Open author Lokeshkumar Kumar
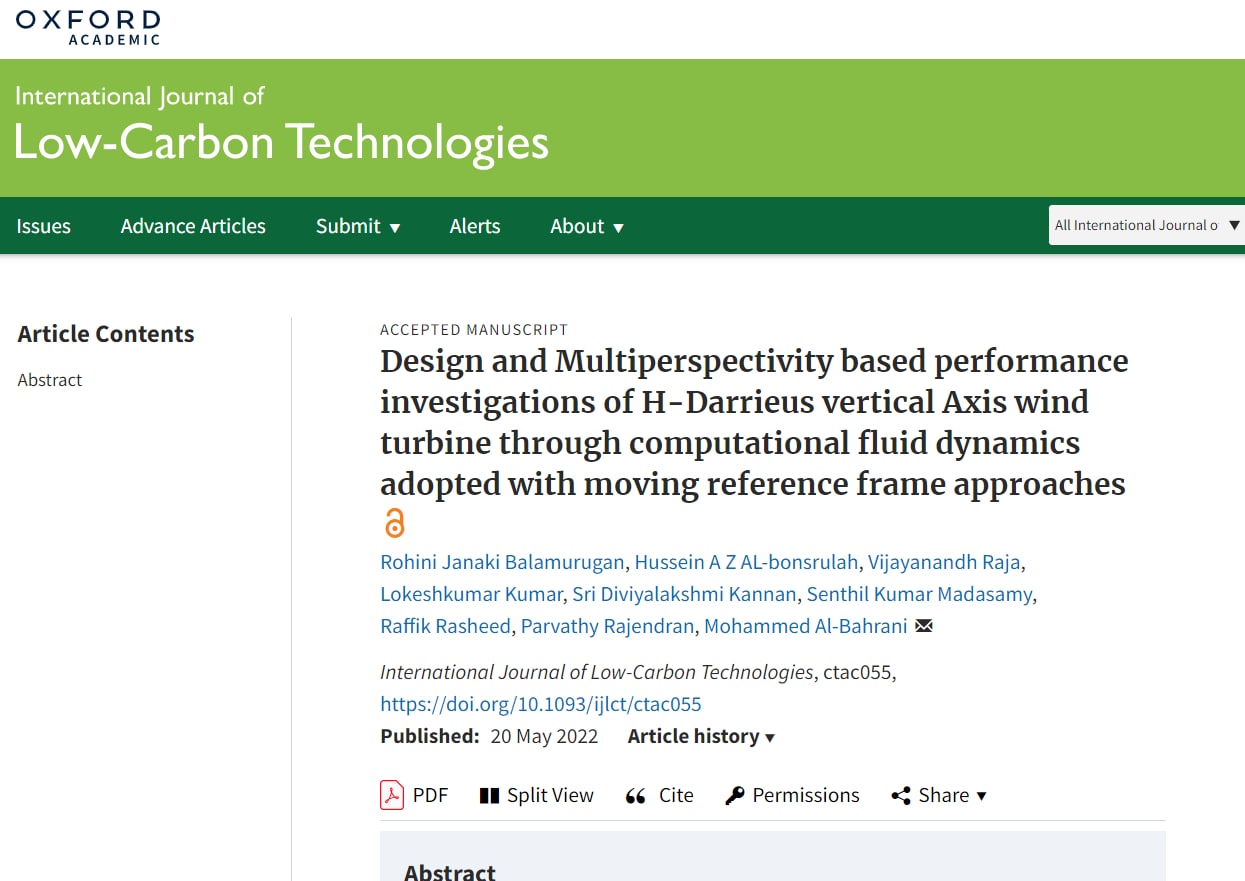 coord(471,594)
